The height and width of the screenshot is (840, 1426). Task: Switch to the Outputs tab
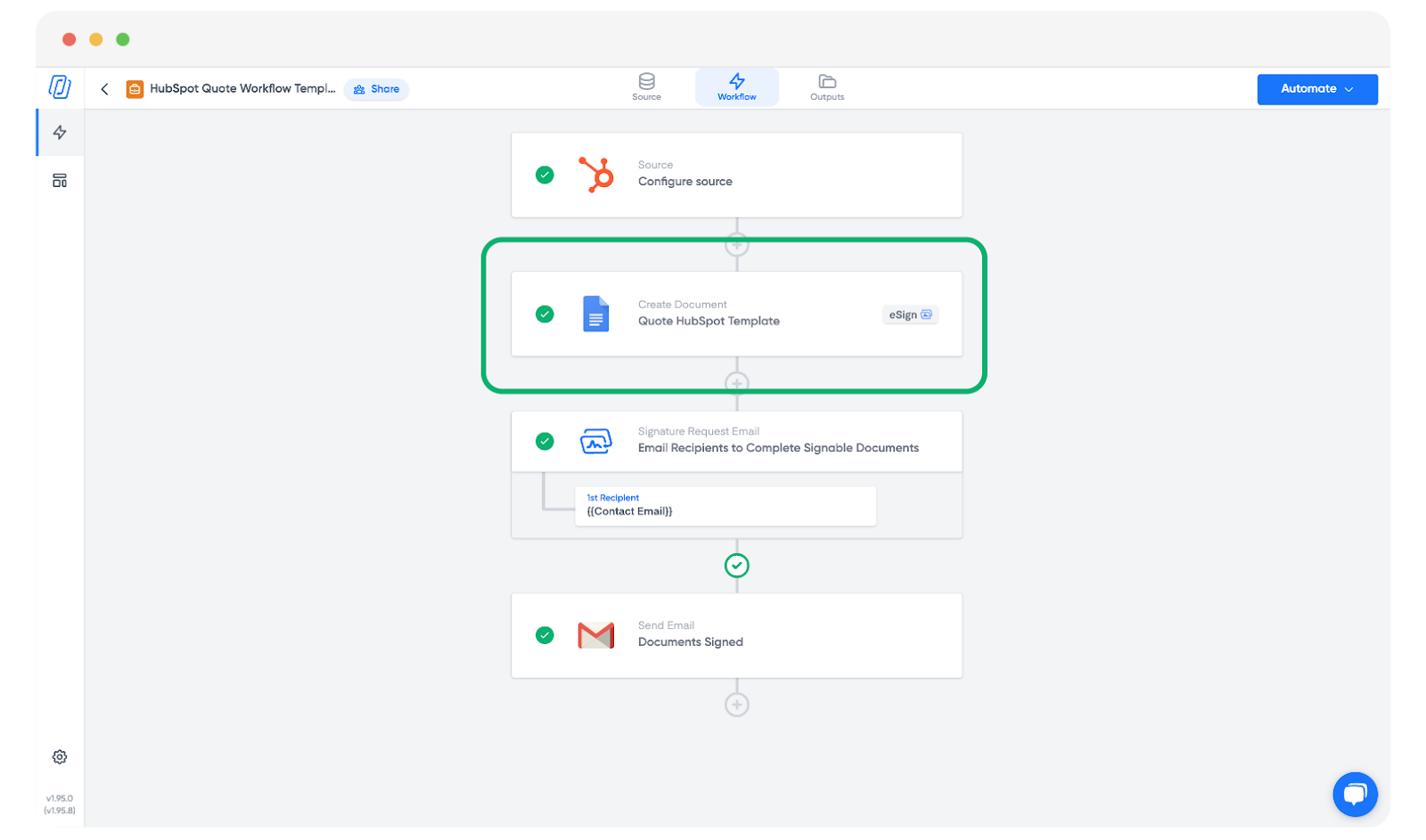[x=826, y=87]
